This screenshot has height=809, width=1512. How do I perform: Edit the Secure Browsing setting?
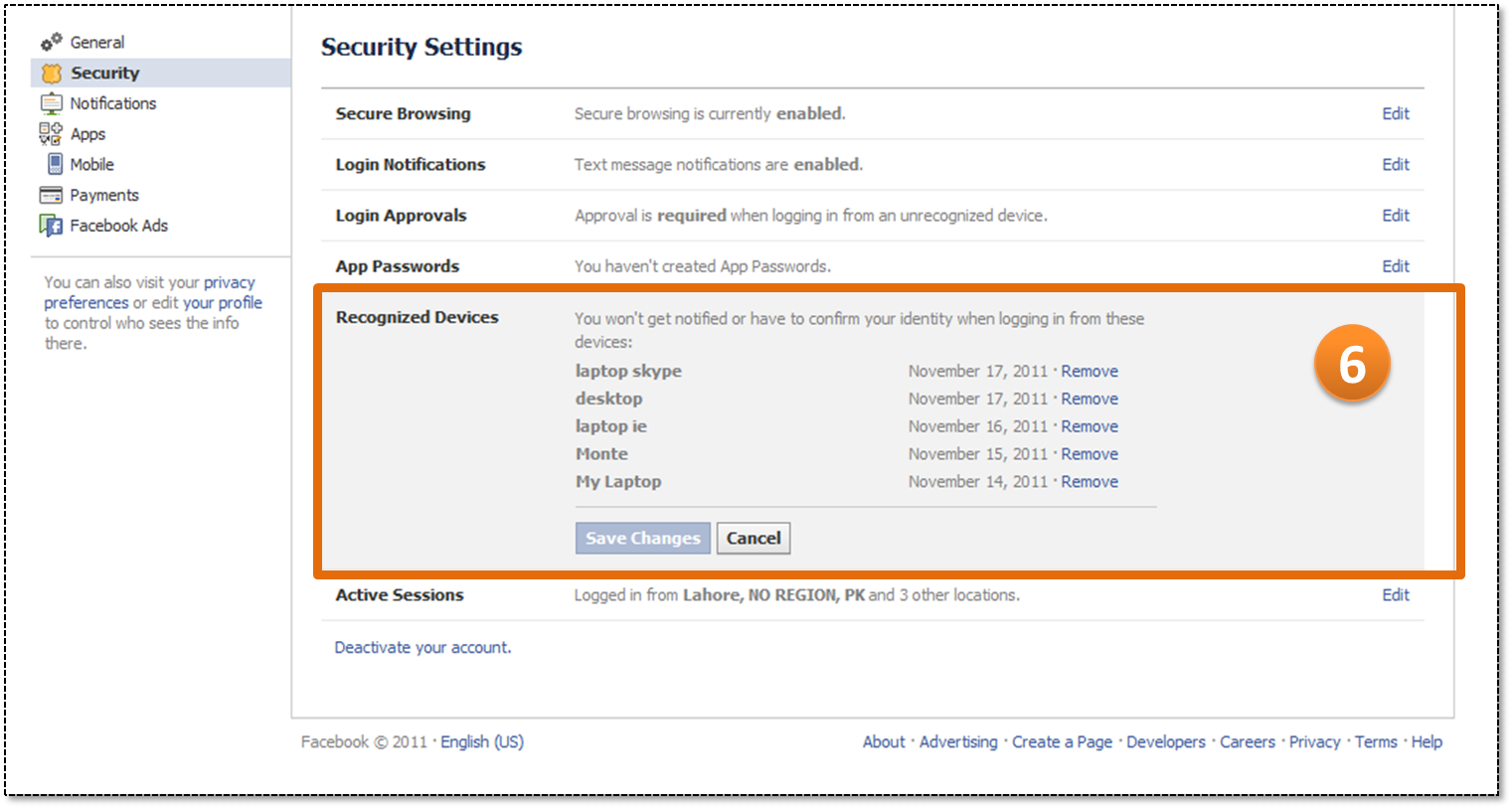tap(1396, 113)
